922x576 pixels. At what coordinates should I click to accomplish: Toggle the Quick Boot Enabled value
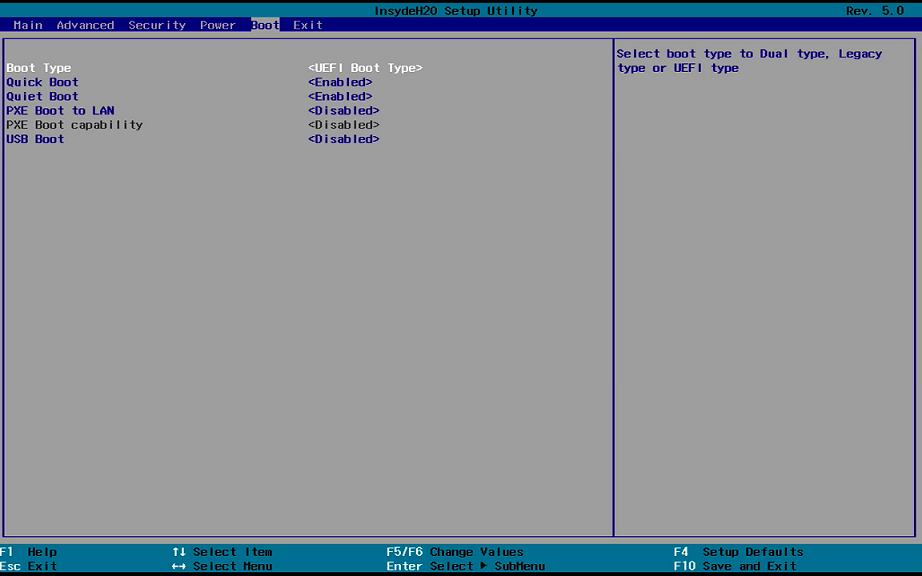coord(340,82)
